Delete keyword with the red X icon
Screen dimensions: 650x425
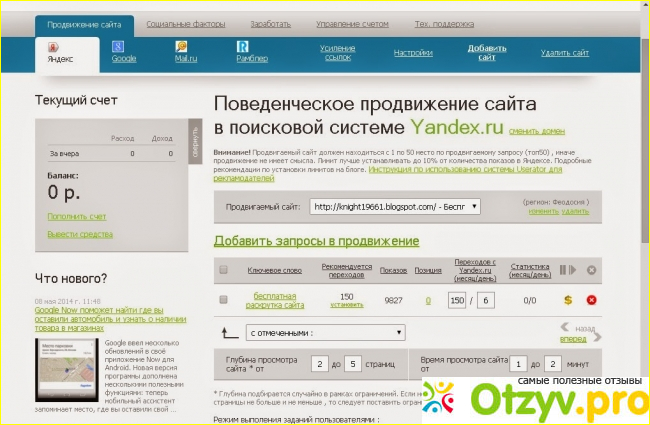click(x=591, y=300)
